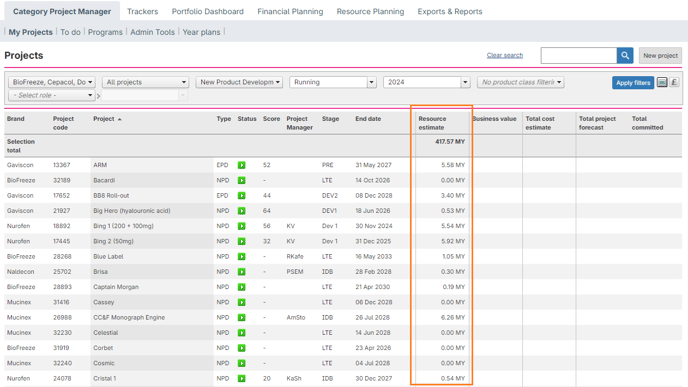688x387 pixels.
Task: Open the Bing 1 (200 + 100mg) project
Action: tap(123, 226)
